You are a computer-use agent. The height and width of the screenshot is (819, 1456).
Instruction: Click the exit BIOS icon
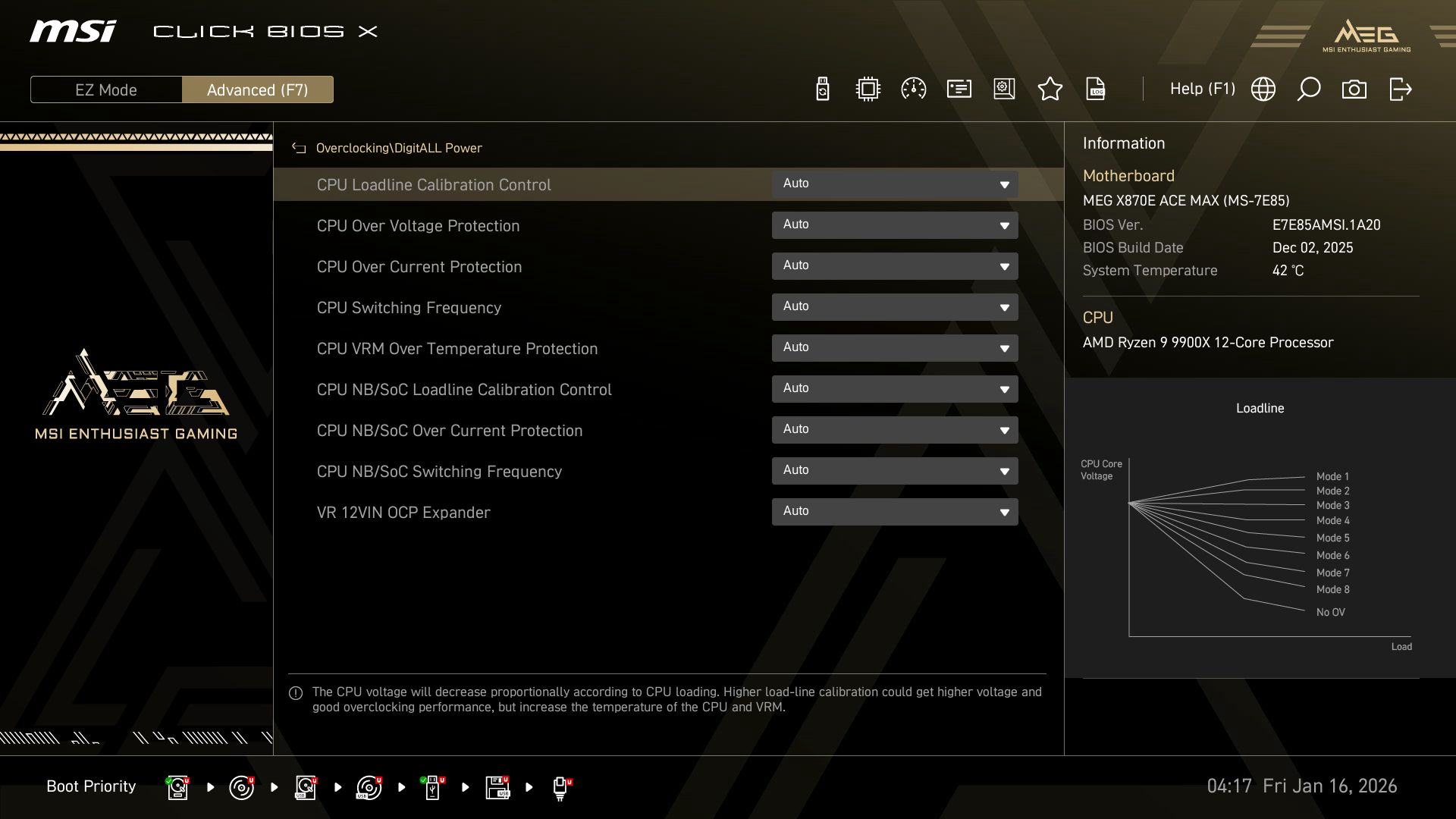(x=1400, y=89)
